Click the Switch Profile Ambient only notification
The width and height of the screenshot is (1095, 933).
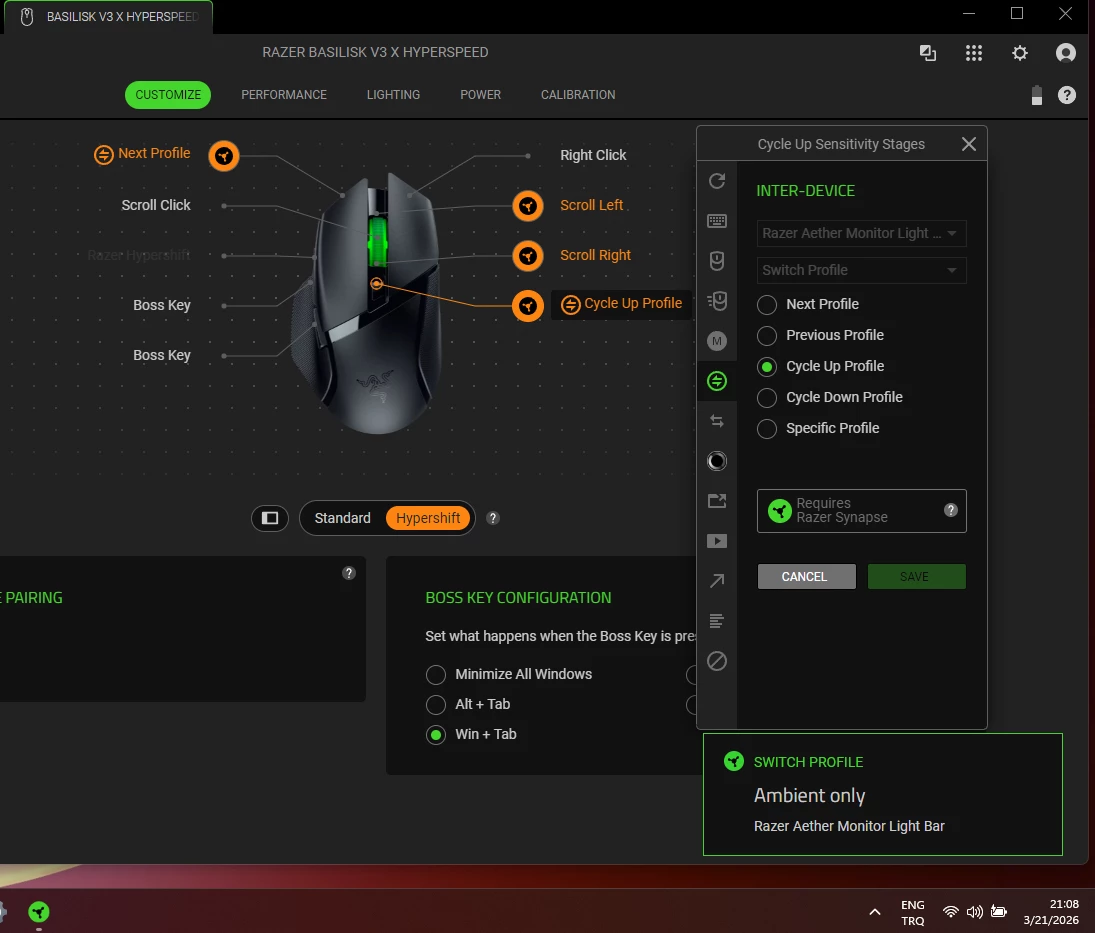[883, 795]
